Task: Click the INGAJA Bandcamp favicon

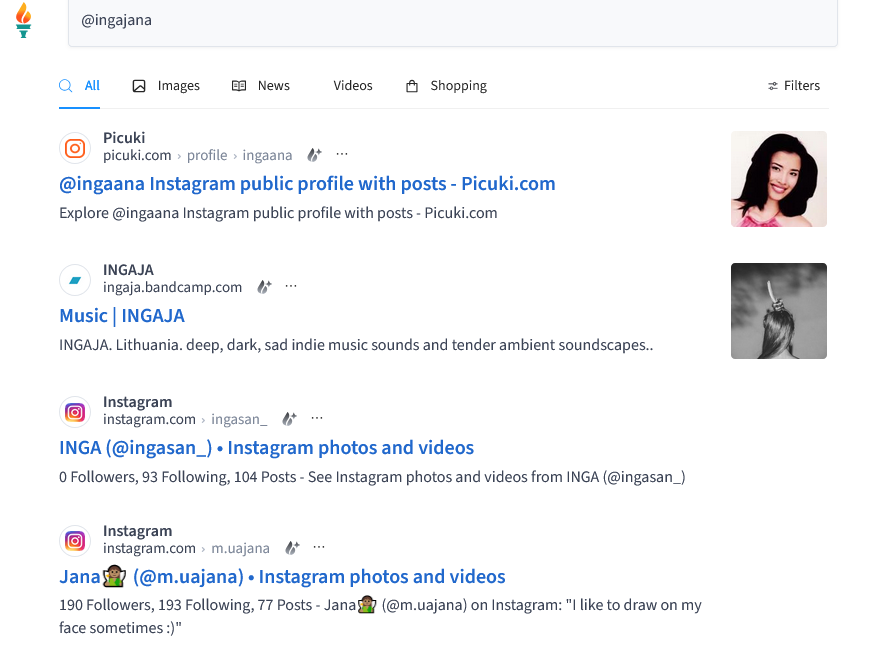Action: (x=75, y=280)
